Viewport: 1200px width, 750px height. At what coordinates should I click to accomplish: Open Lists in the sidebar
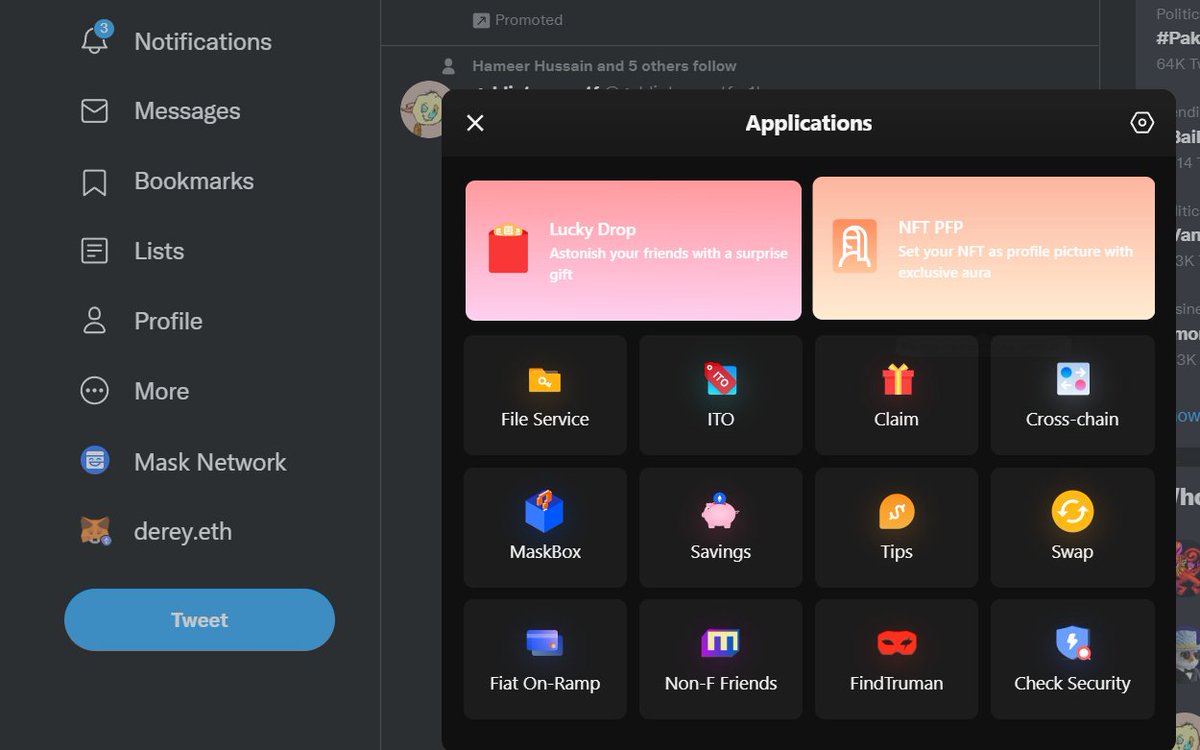pyautogui.click(x=133, y=251)
